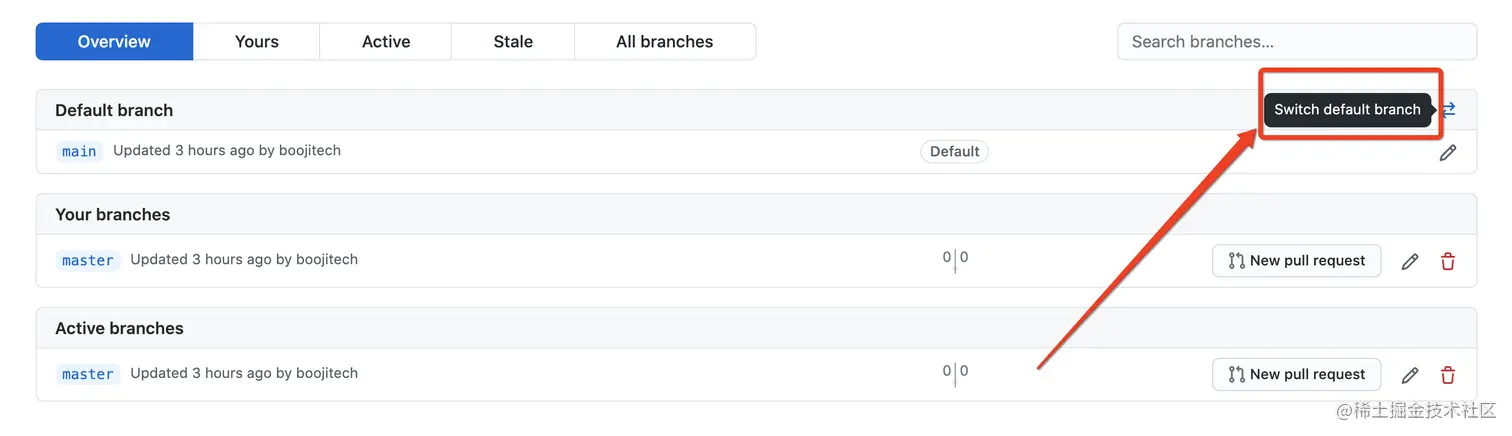This screenshot has width=1512, height=436.
Task: Show the Stale branches tab
Action: 513,42
